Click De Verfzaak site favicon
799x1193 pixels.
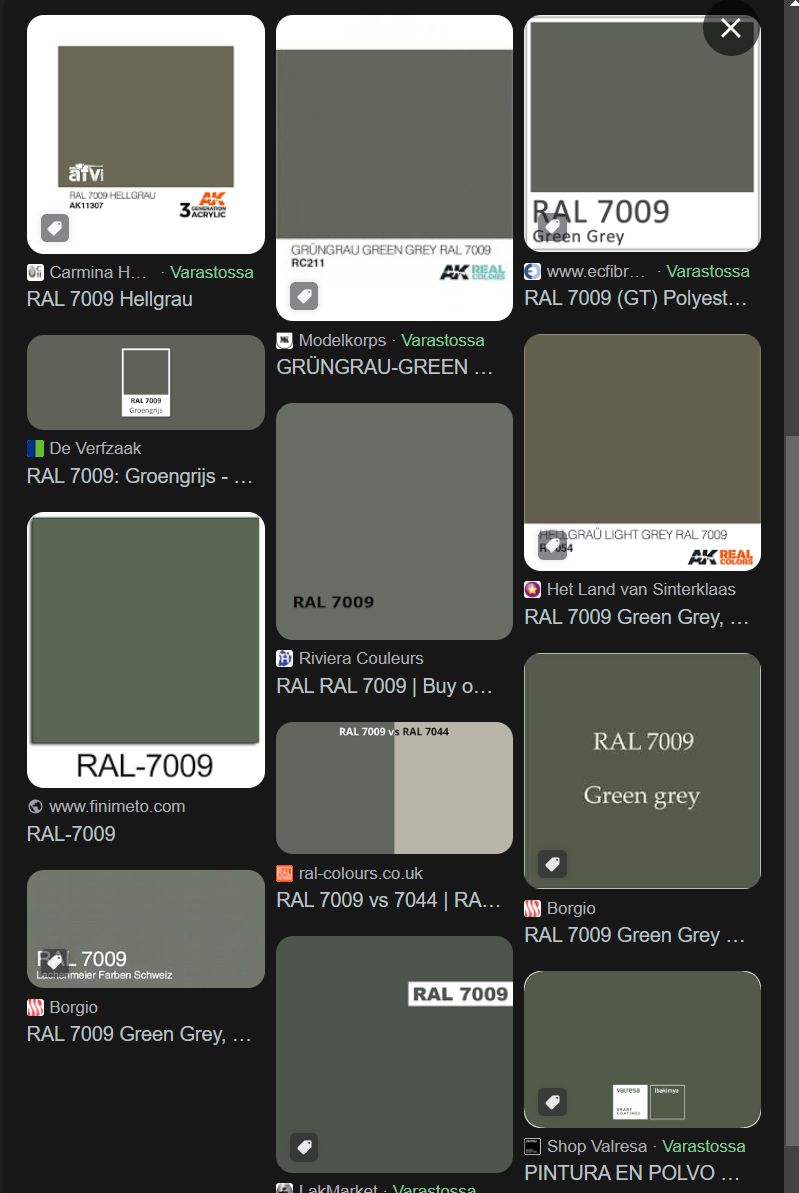pyautogui.click(x=35, y=448)
